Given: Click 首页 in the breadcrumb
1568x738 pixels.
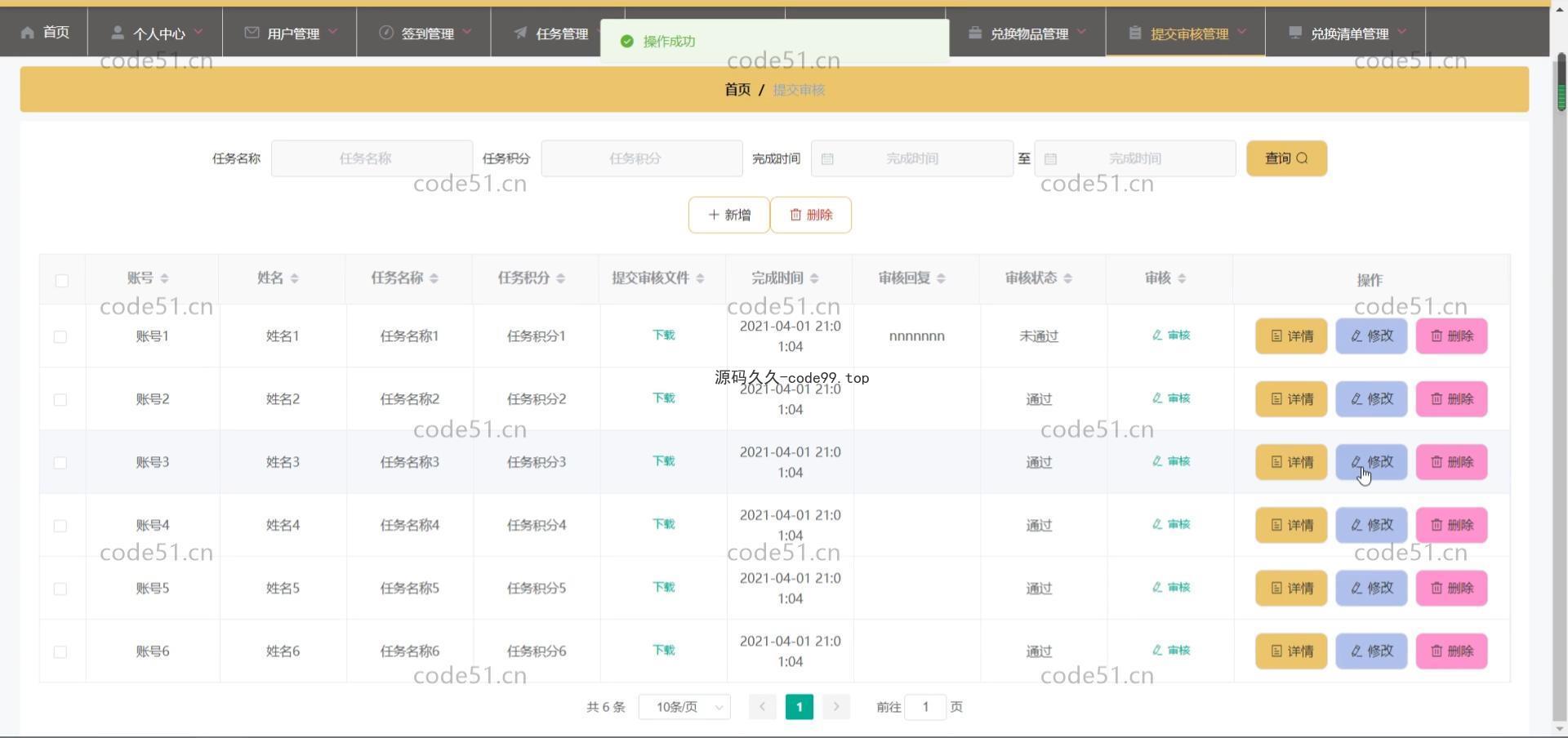Looking at the screenshot, I should pos(737,90).
